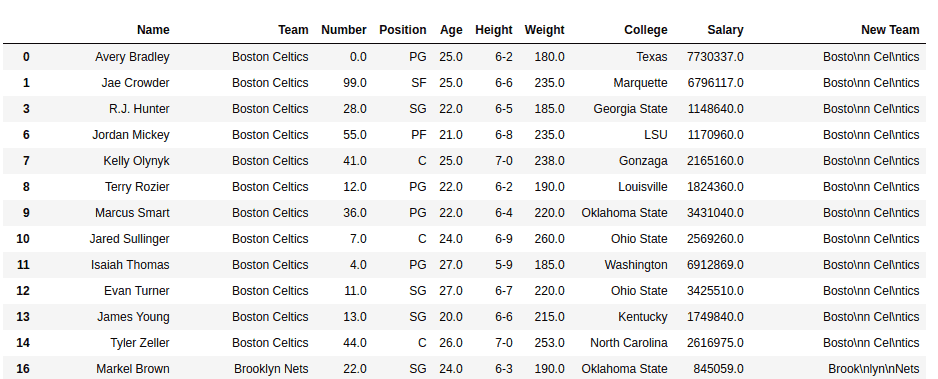Image resolution: width=938 pixels, height=379 pixels.
Task: Select the Salary column header
Action: pyautogui.click(x=725, y=30)
